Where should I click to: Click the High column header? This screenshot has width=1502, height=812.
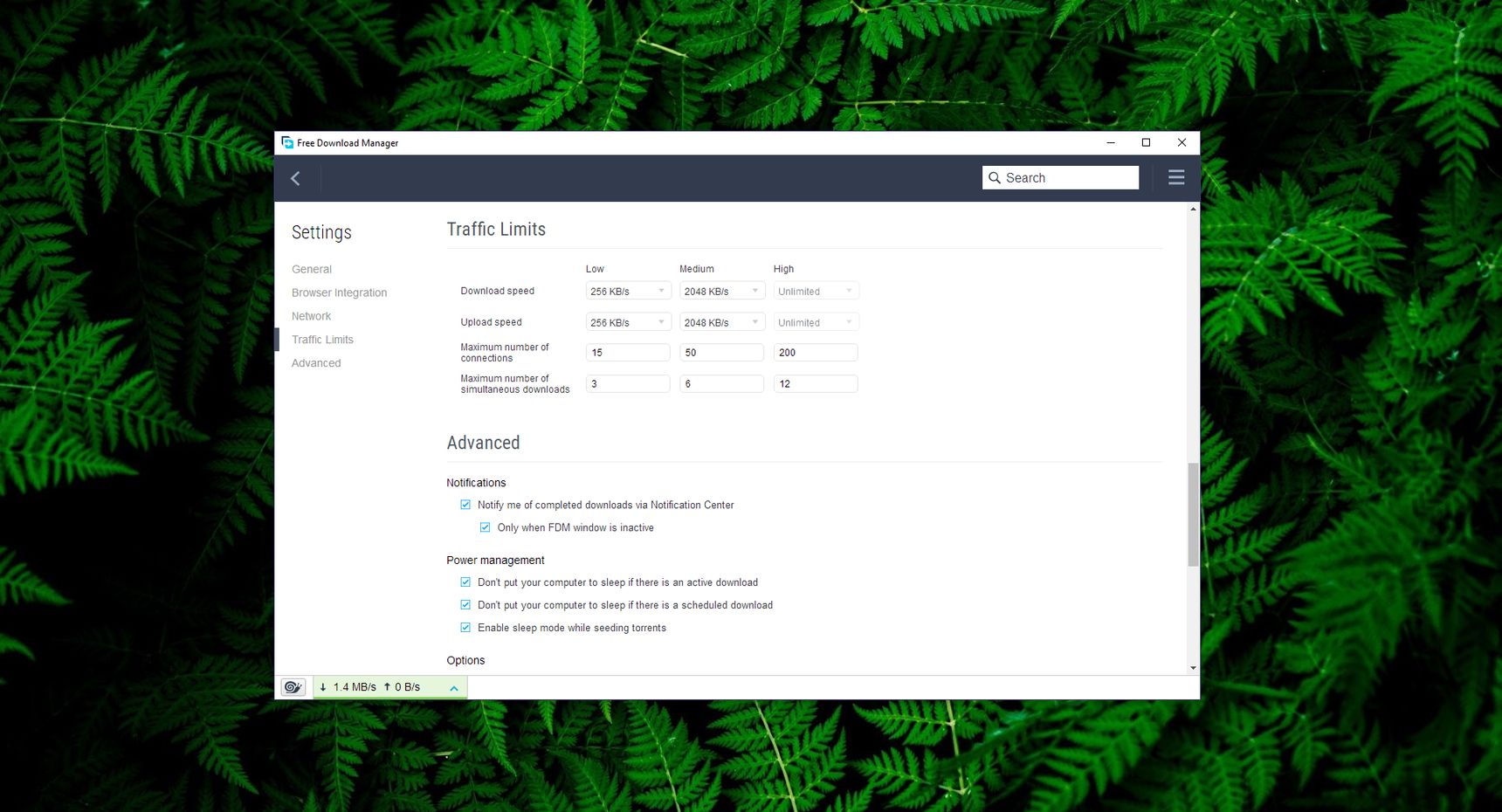point(783,269)
